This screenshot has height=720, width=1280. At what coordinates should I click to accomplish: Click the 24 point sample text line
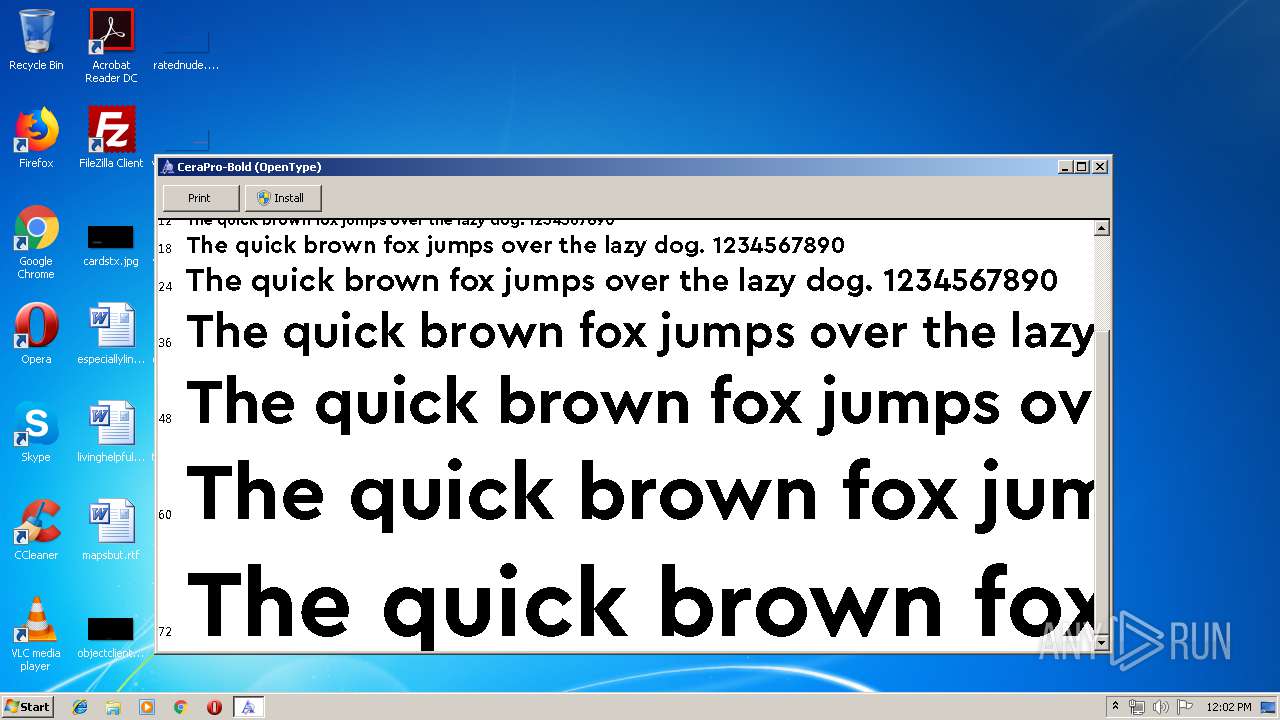621,281
